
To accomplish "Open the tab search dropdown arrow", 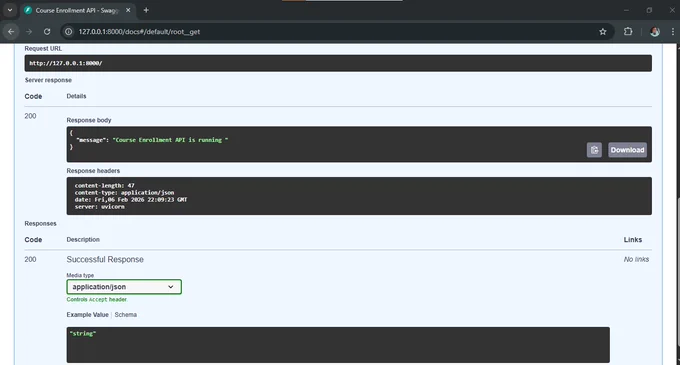I will click(10, 10).
